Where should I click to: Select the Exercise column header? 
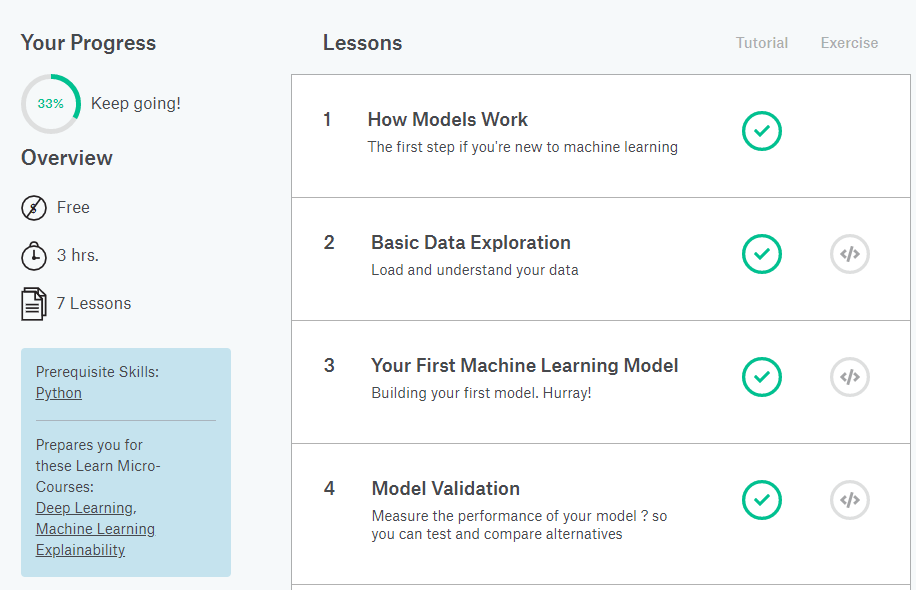(x=849, y=43)
